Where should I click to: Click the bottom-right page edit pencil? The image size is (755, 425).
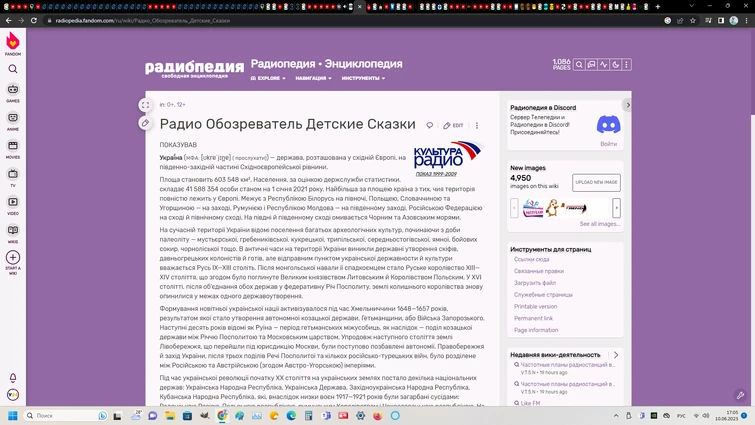tap(741, 395)
